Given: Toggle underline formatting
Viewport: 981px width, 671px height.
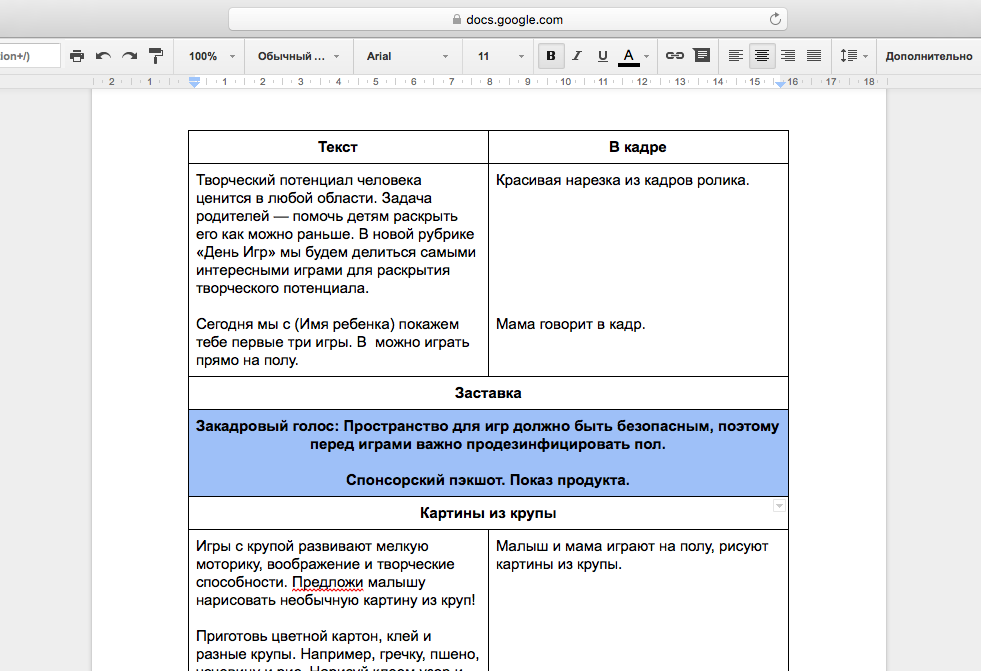Looking at the screenshot, I should (x=602, y=56).
